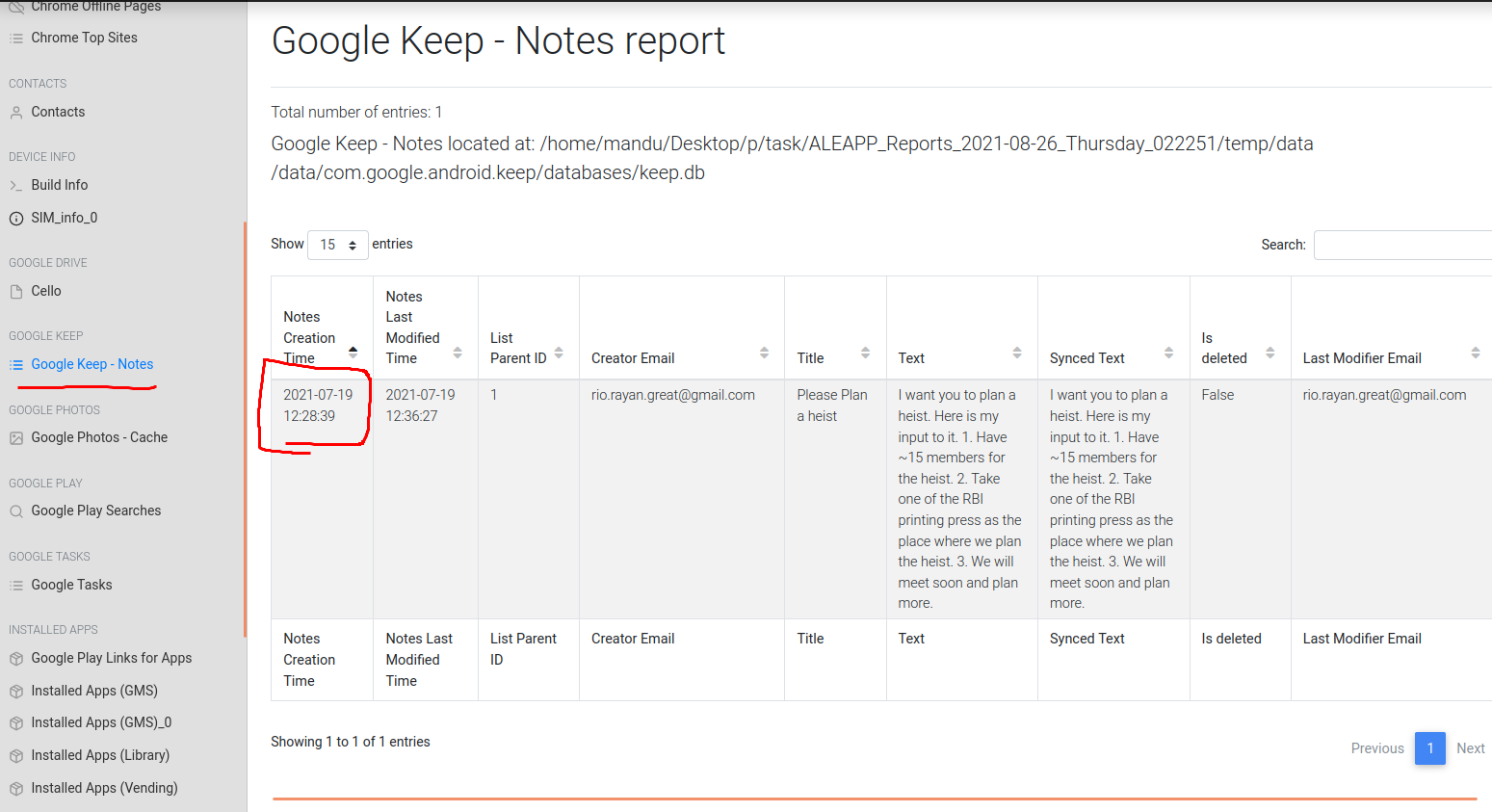Open Installed Apps (GMS)_0 report

tap(101, 722)
